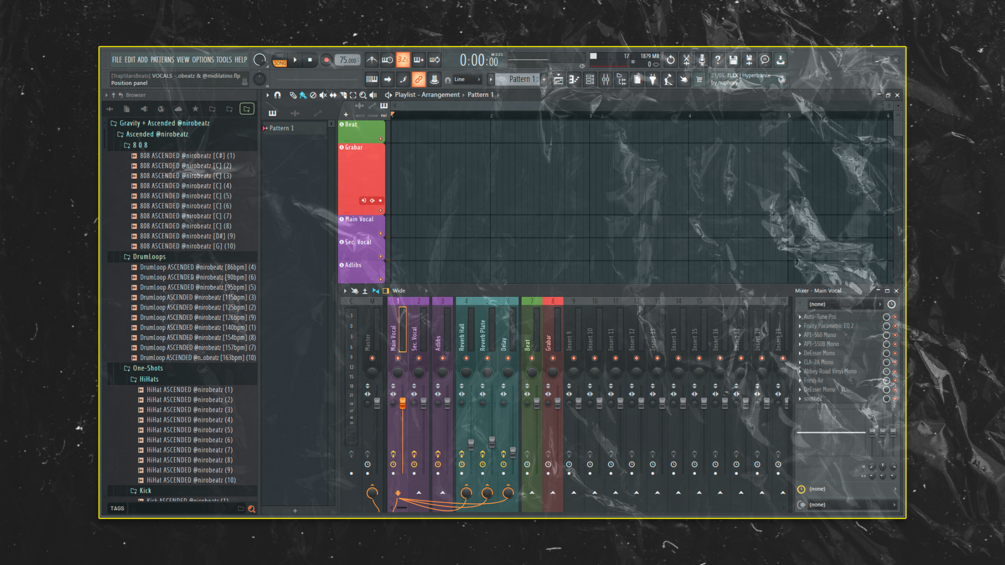Click the Play button in transport

[x=295, y=60]
